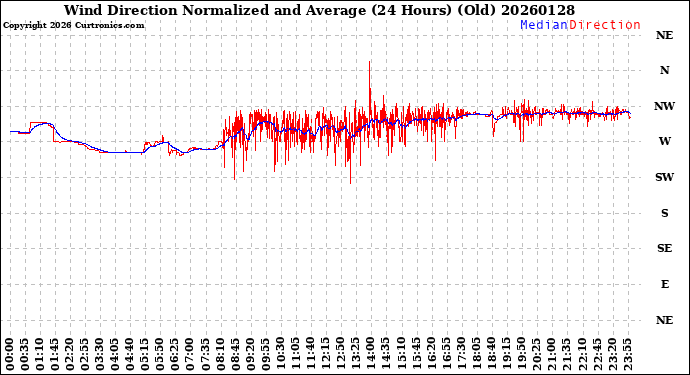Click the 13:25 time label
Image resolution: width=690 pixels, height=375 pixels.
tap(356, 354)
